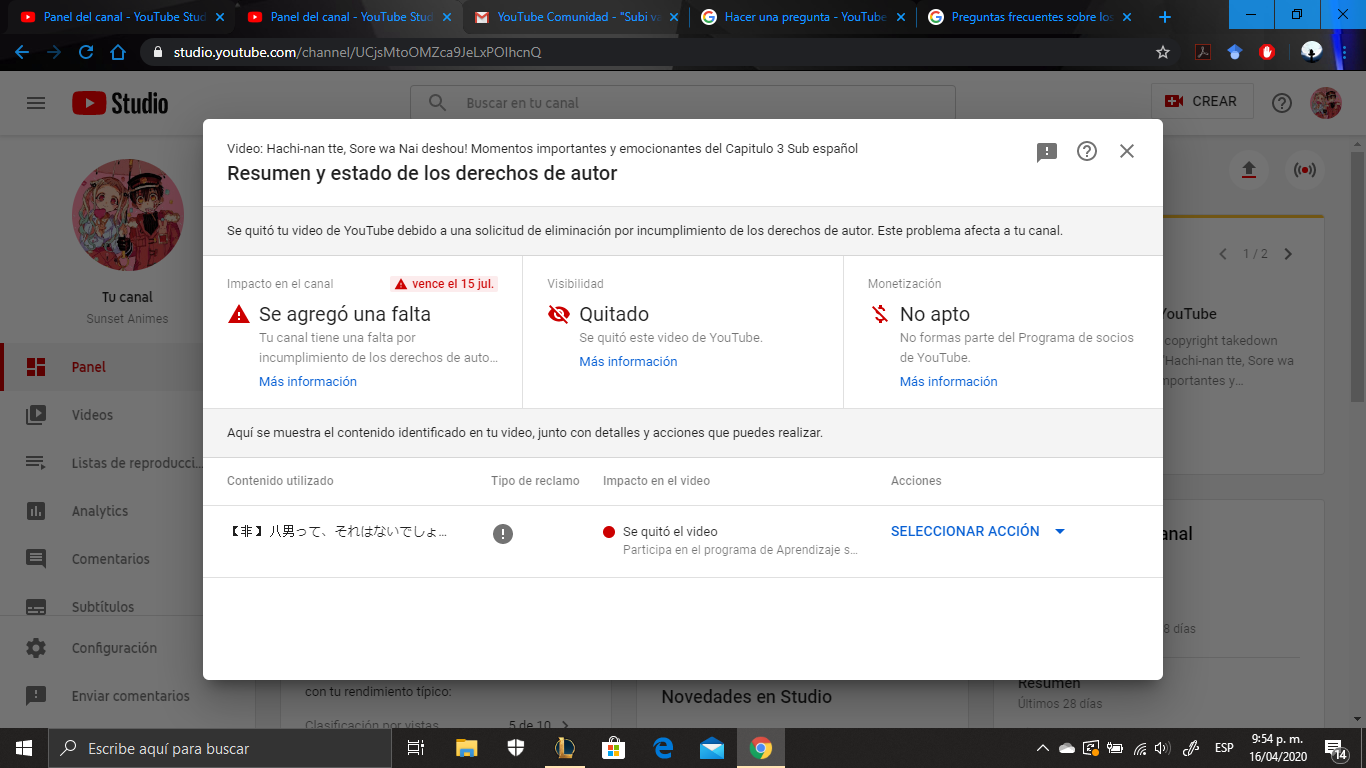1366x768 pixels.
Task: Open Task View on taskbar
Action: [x=416, y=748]
